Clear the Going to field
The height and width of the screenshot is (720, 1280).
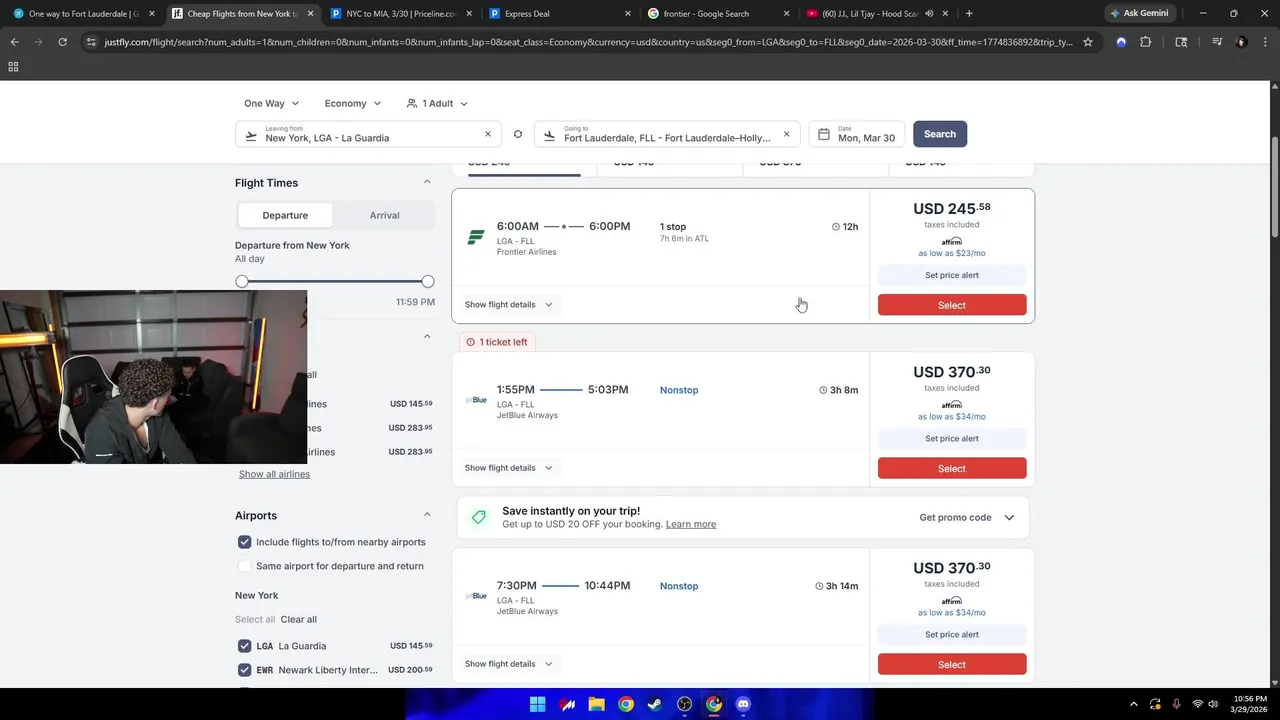click(x=786, y=134)
